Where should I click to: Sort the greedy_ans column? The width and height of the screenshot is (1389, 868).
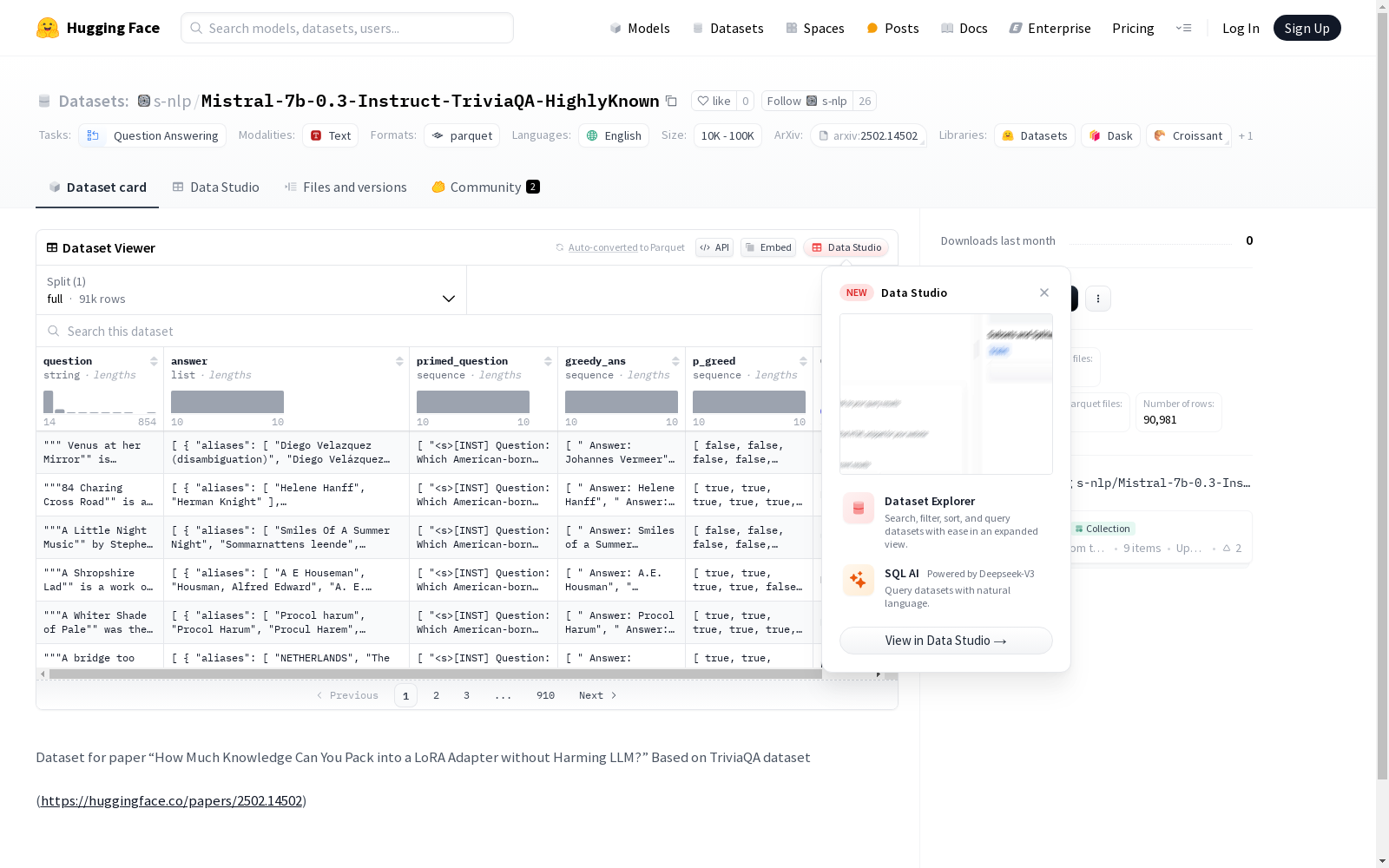675,361
